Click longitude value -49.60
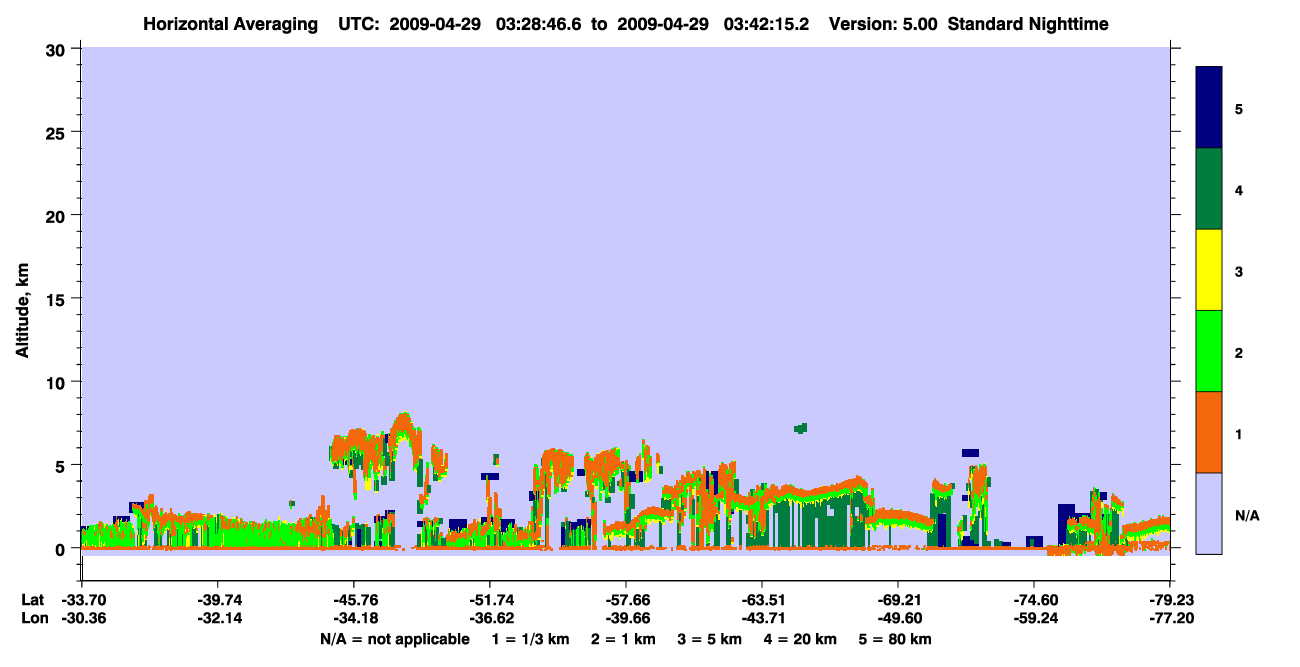This screenshot has height=667, width=1300. [x=898, y=618]
